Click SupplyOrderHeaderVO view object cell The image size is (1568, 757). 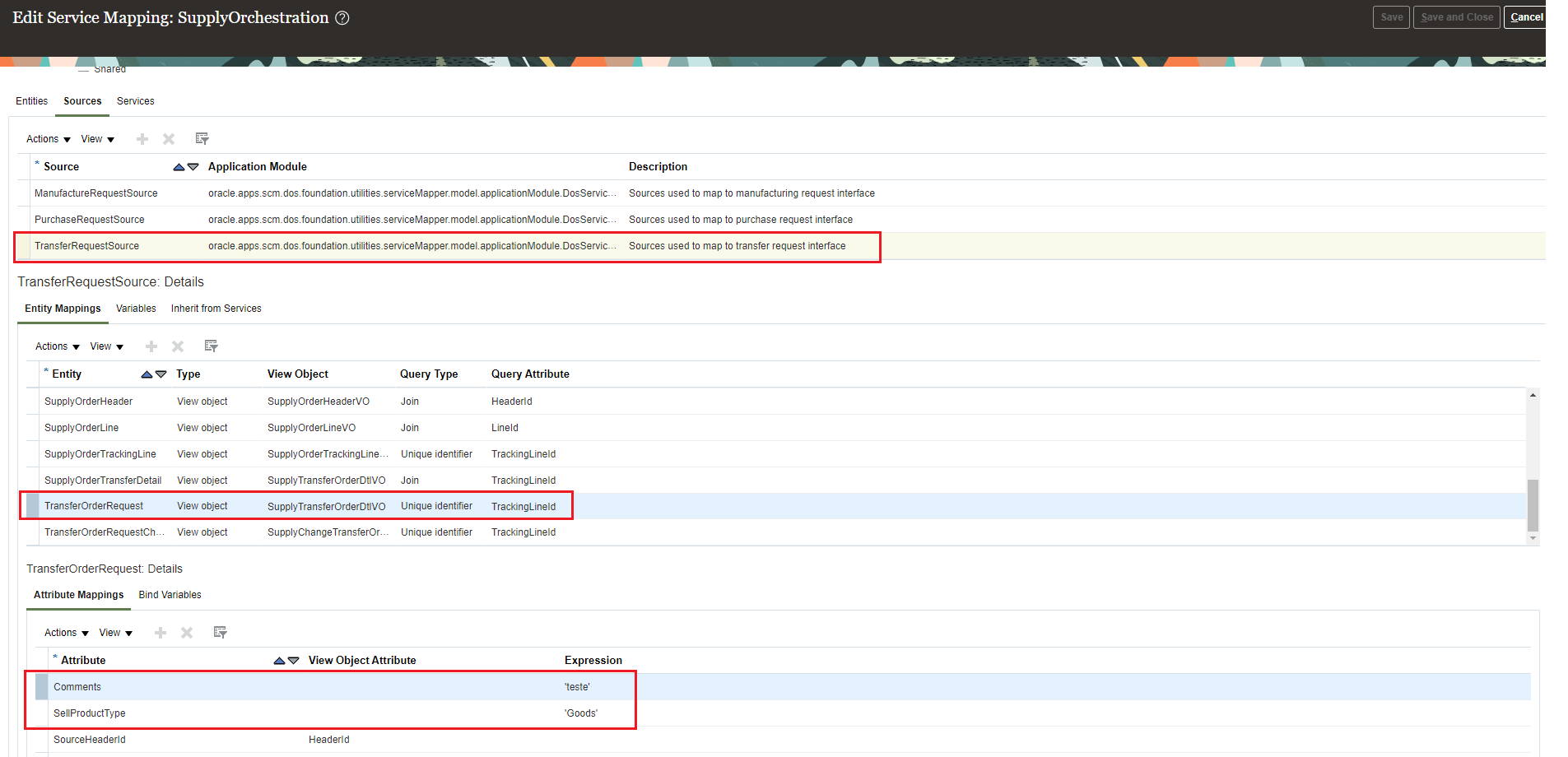(x=319, y=402)
